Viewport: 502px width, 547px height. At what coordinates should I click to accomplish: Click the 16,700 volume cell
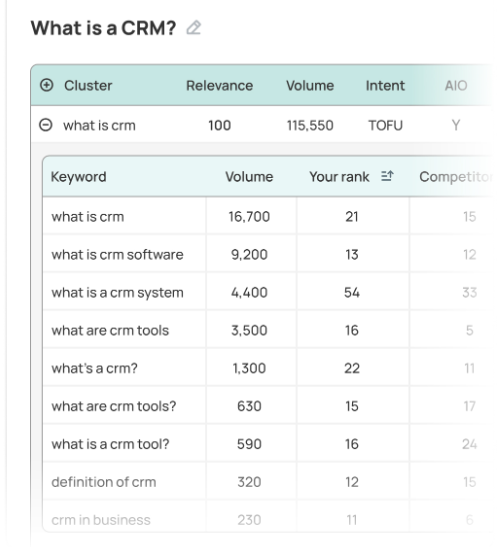[249, 217]
